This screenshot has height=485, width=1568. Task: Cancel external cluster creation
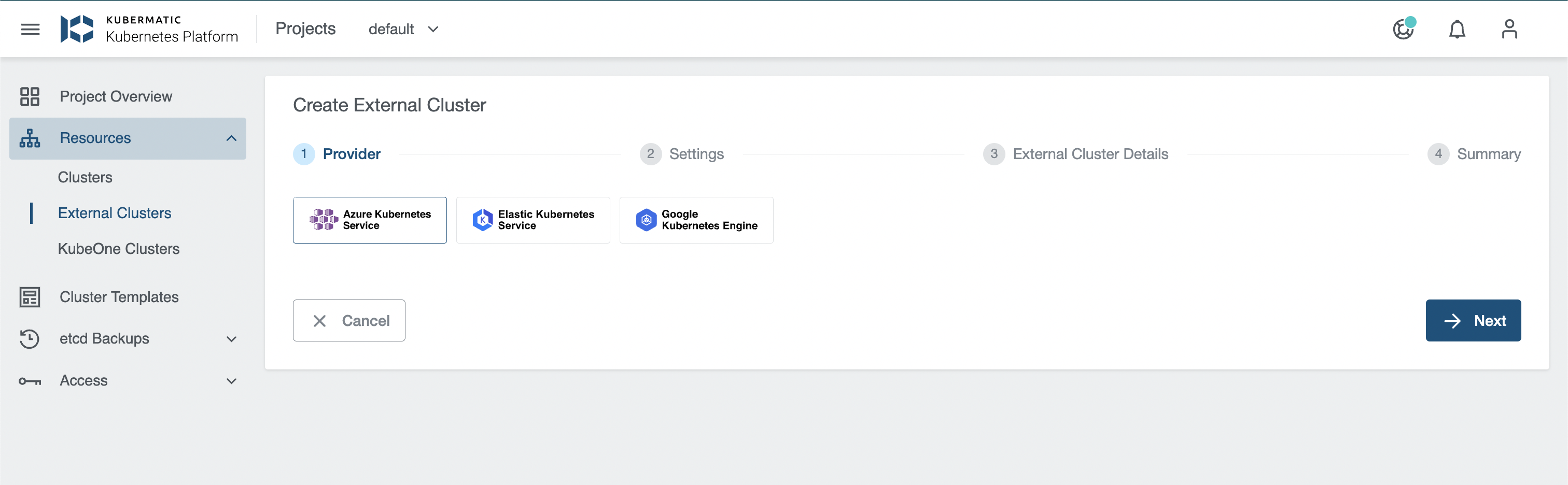[x=349, y=320]
